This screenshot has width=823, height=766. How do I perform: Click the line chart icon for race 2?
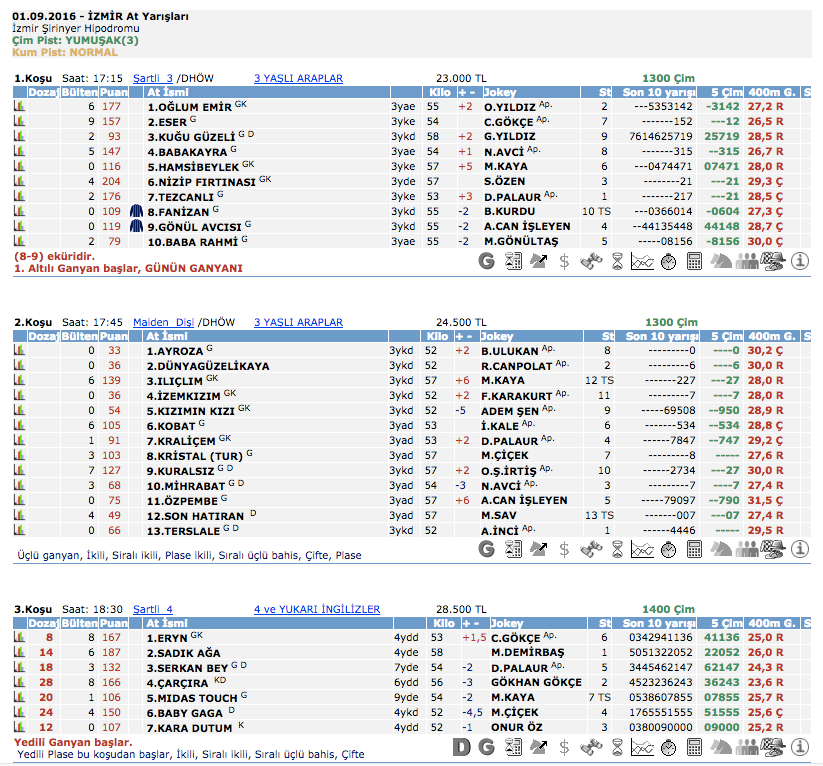[x=643, y=548]
